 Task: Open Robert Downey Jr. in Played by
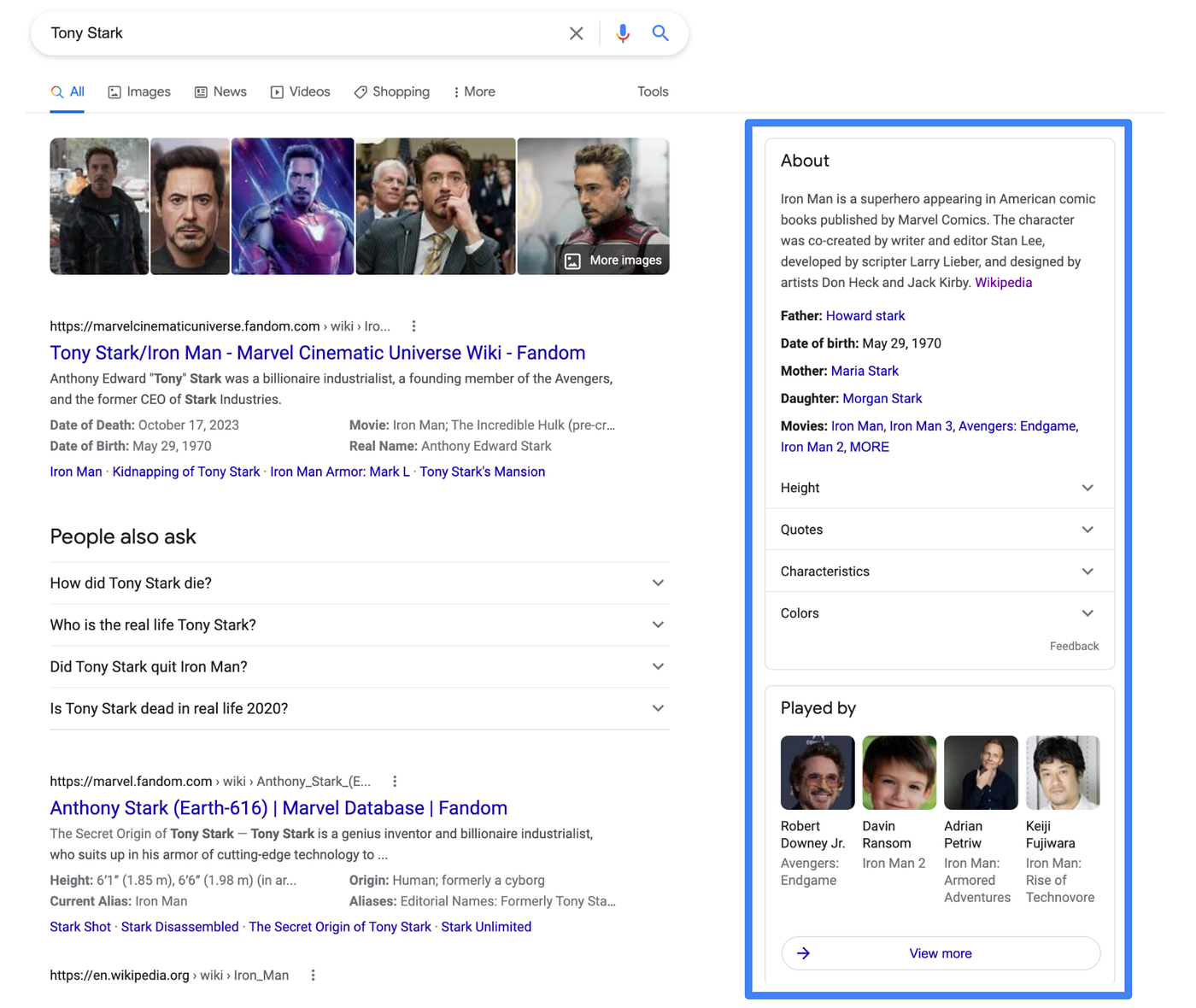click(817, 812)
